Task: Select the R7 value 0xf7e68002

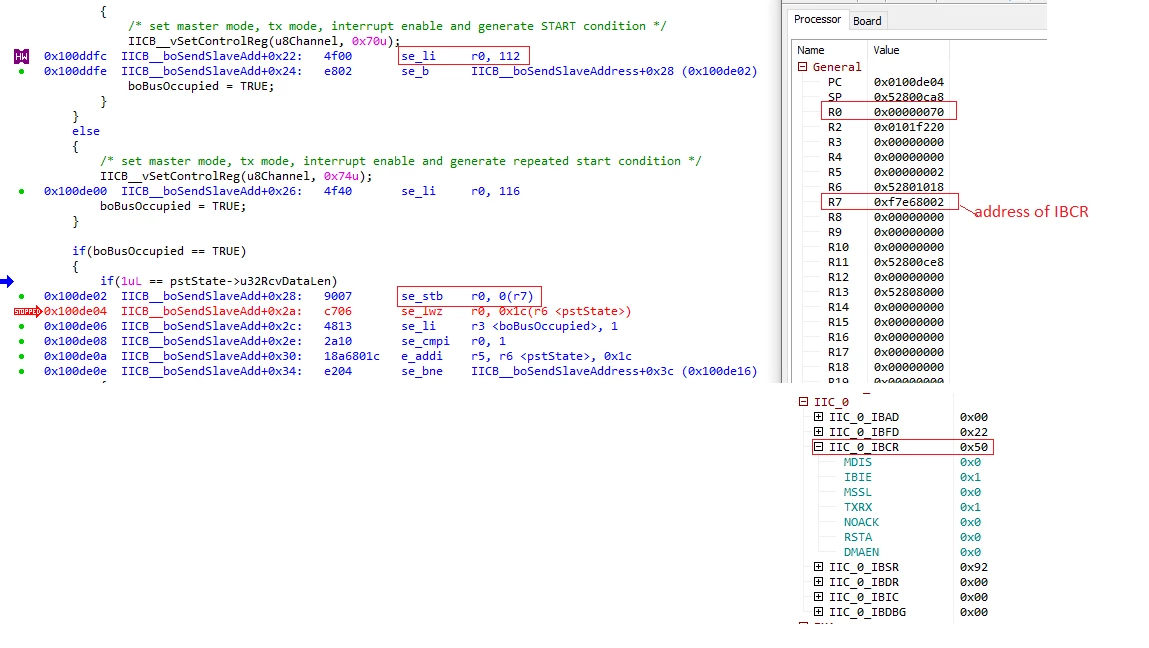Action: coord(909,202)
